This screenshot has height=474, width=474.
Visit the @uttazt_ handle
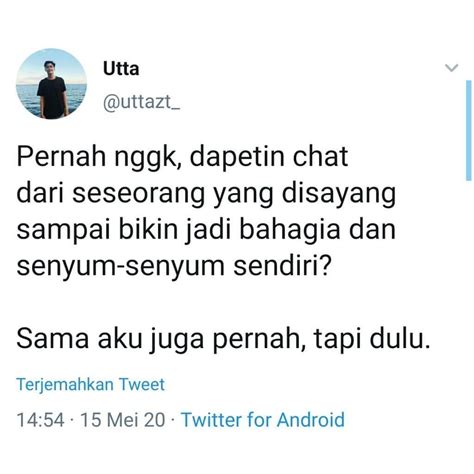point(141,102)
